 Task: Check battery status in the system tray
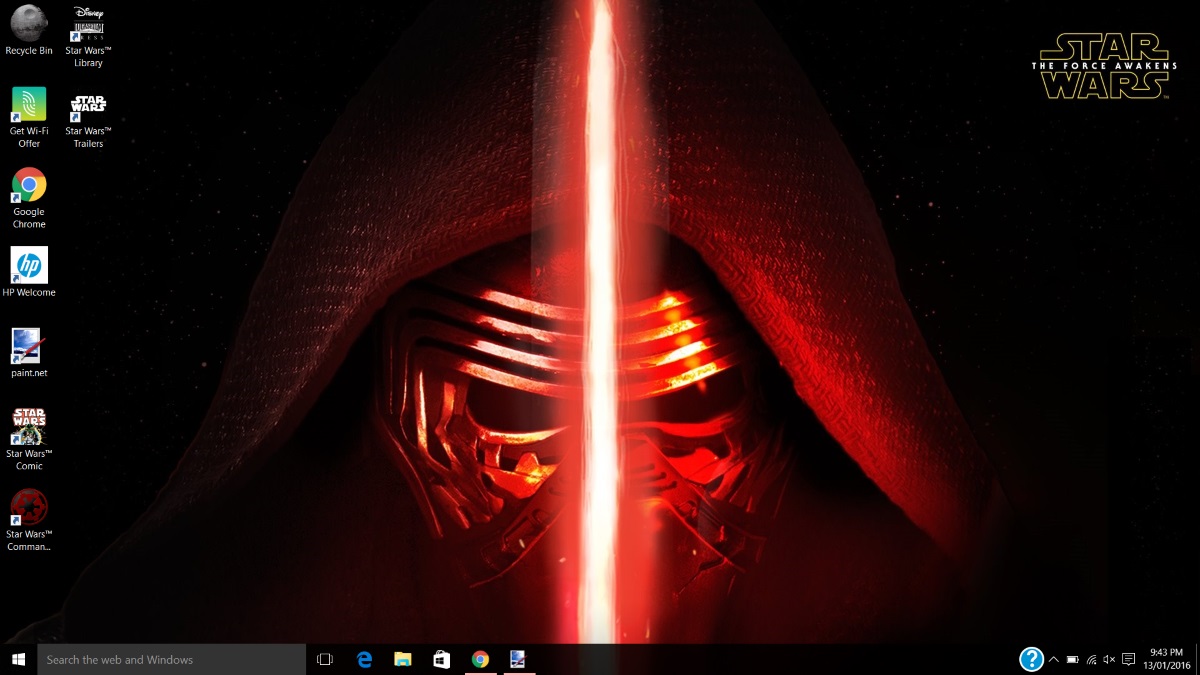click(1073, 659)
